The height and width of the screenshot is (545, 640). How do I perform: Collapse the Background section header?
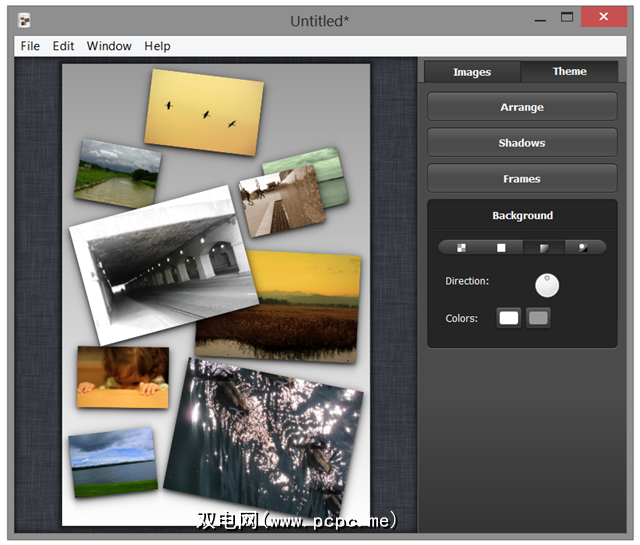[522, 215]
